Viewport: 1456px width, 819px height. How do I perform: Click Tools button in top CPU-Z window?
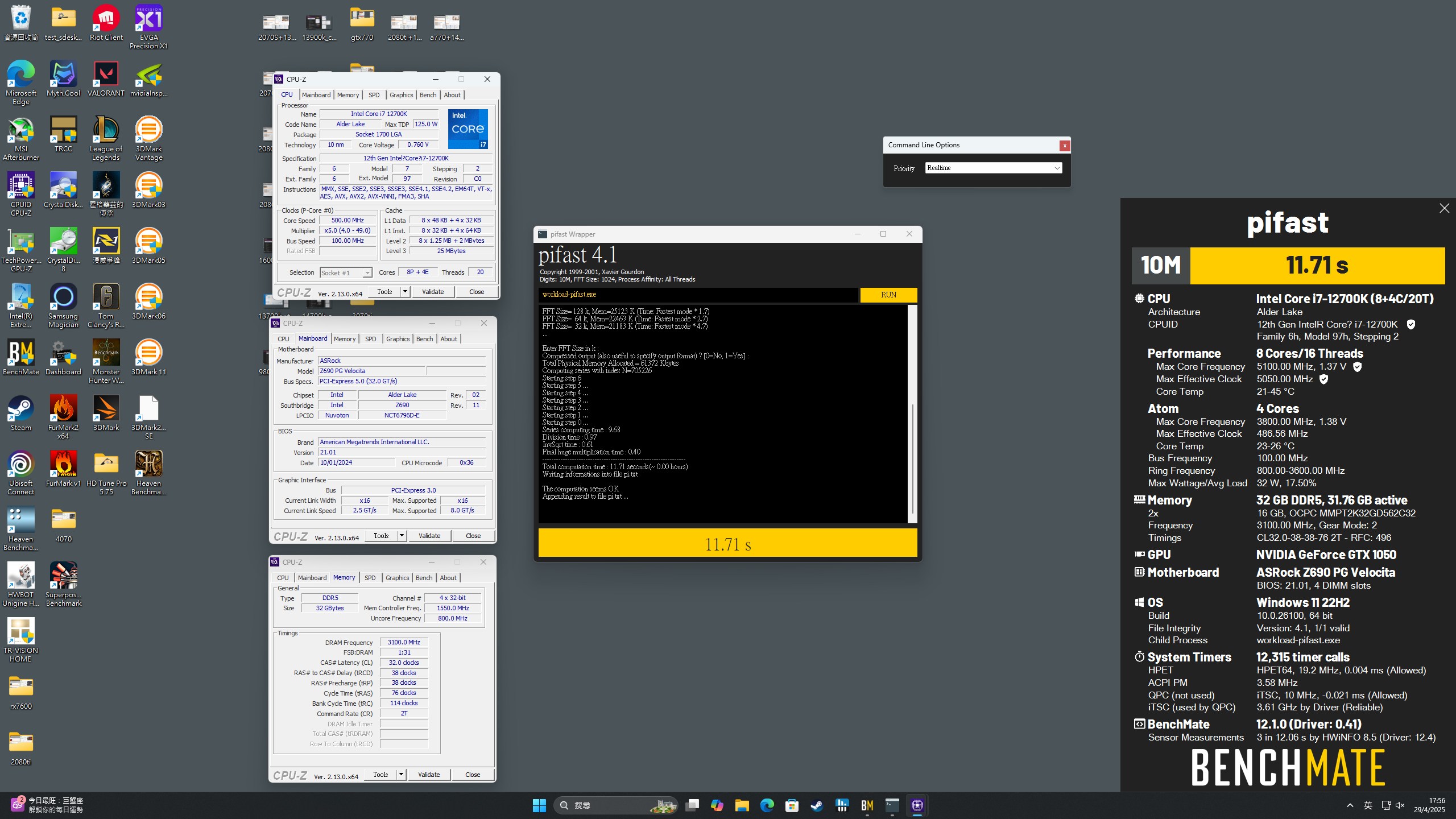(x=384, y=292)
